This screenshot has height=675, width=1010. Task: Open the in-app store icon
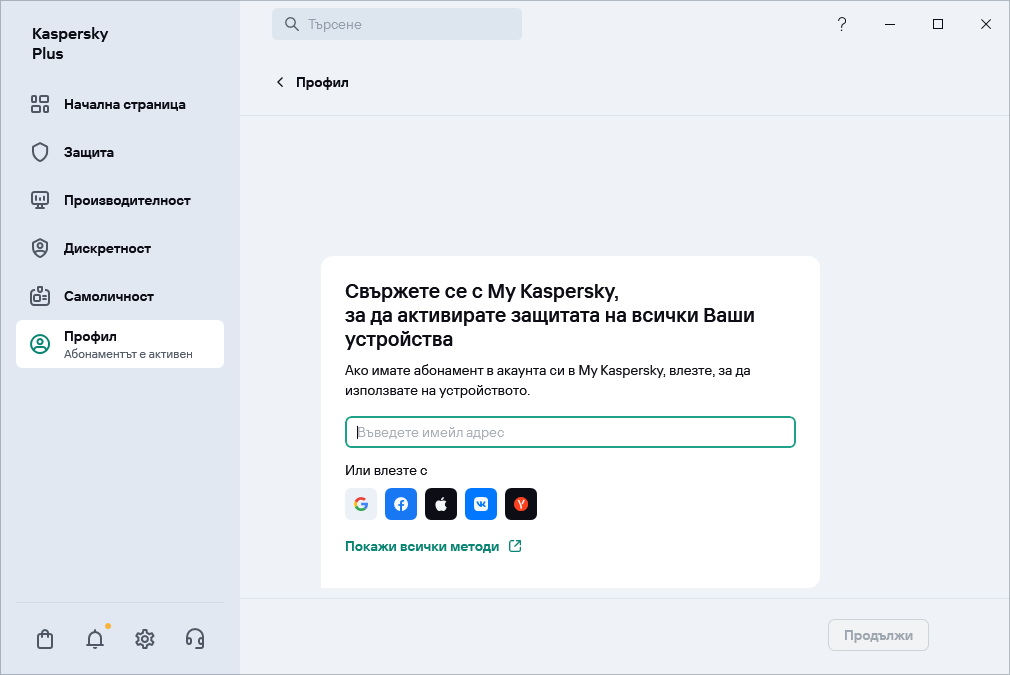pos(45,638)
